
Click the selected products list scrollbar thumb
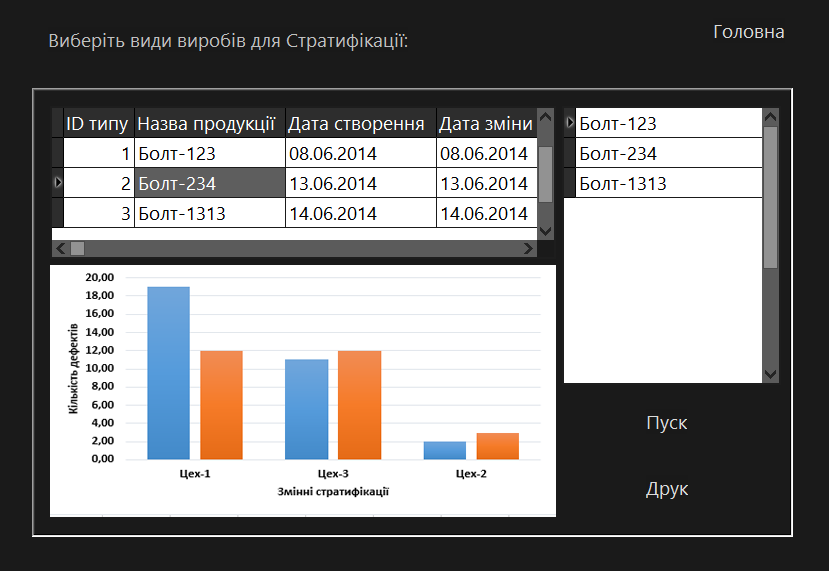[771, 198]
